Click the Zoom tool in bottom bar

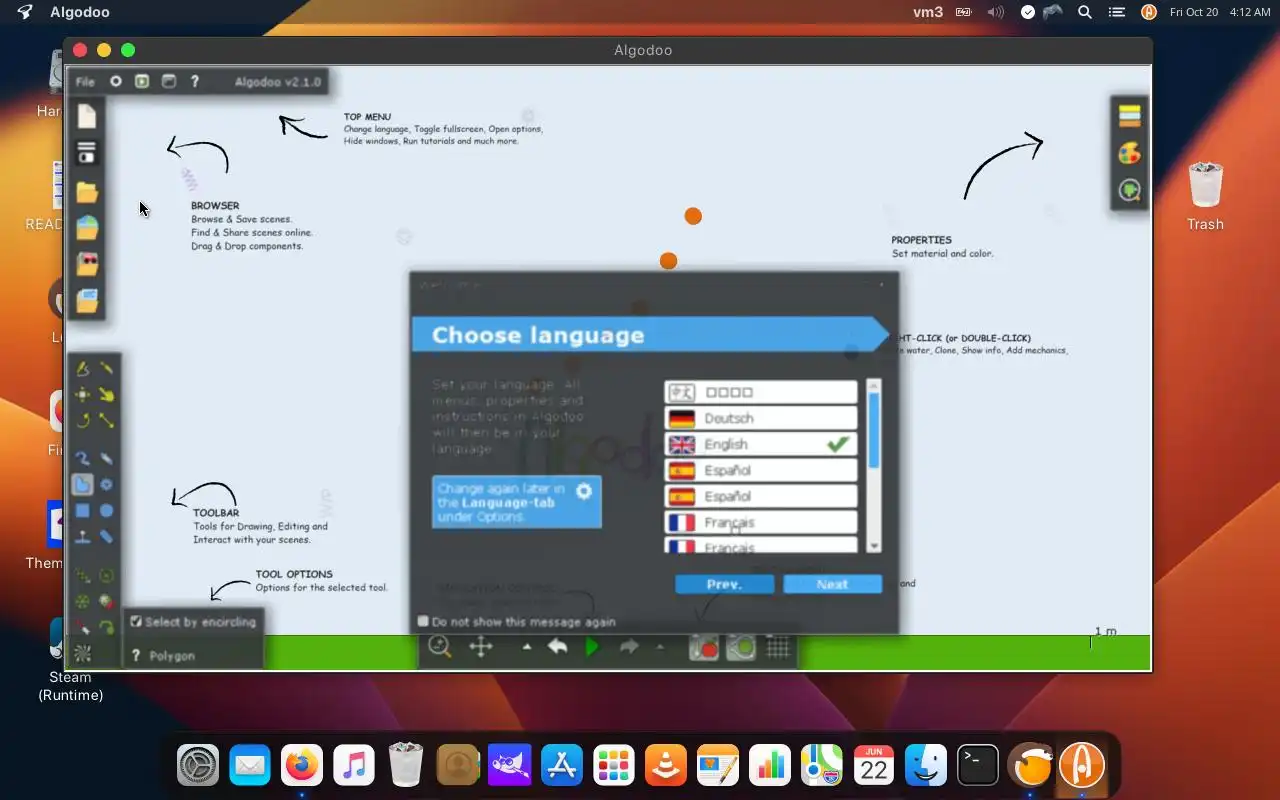click(x=440, y=647)
